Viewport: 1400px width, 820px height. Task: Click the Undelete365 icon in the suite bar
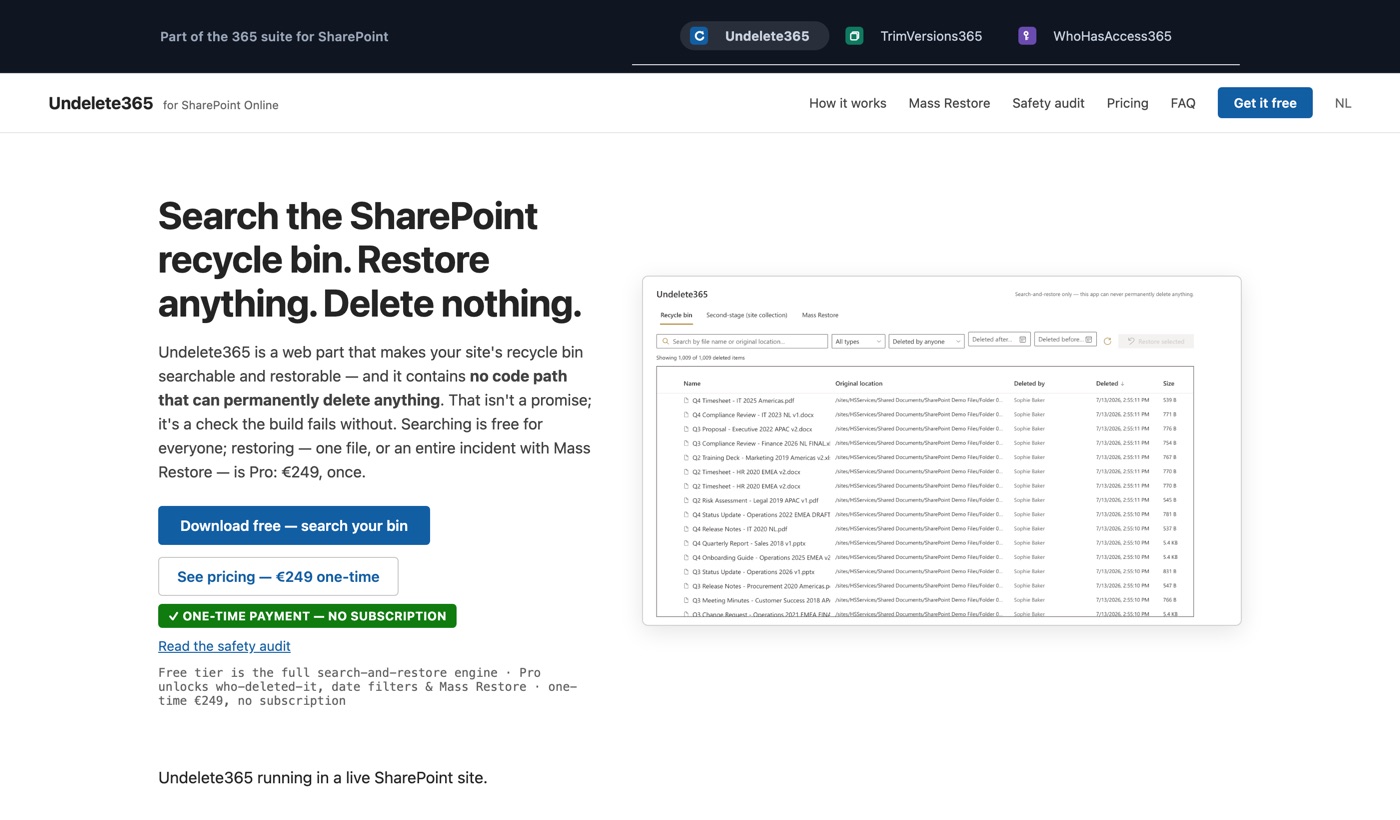[700, 36]
